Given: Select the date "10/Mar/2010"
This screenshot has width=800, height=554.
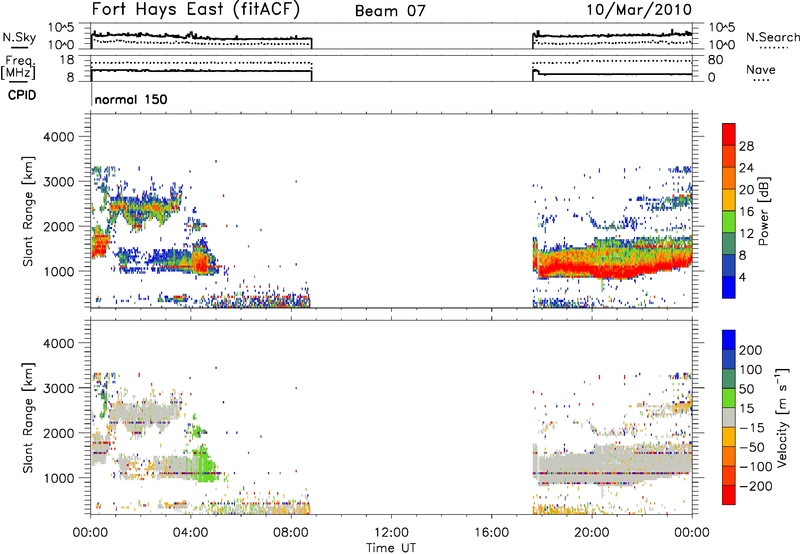Looking at the screenshot, I should click(639, 10).
